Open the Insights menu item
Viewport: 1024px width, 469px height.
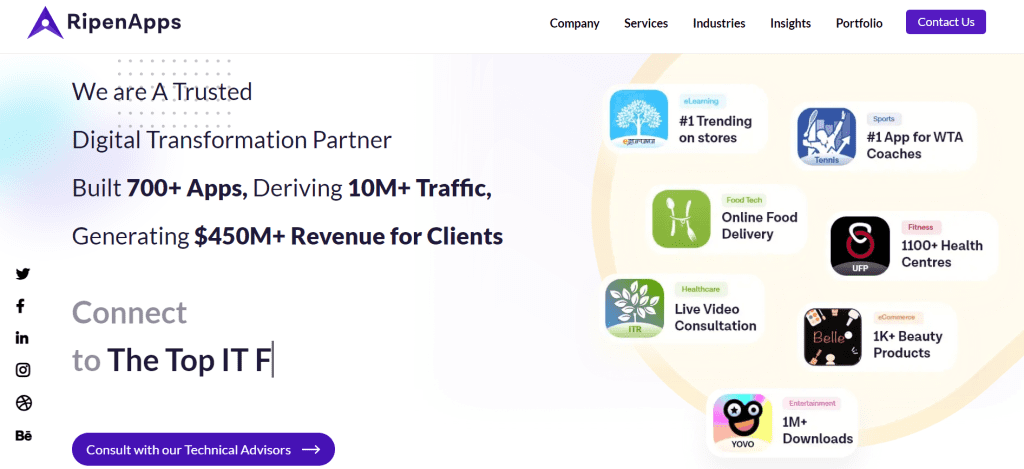click(790, 23)
